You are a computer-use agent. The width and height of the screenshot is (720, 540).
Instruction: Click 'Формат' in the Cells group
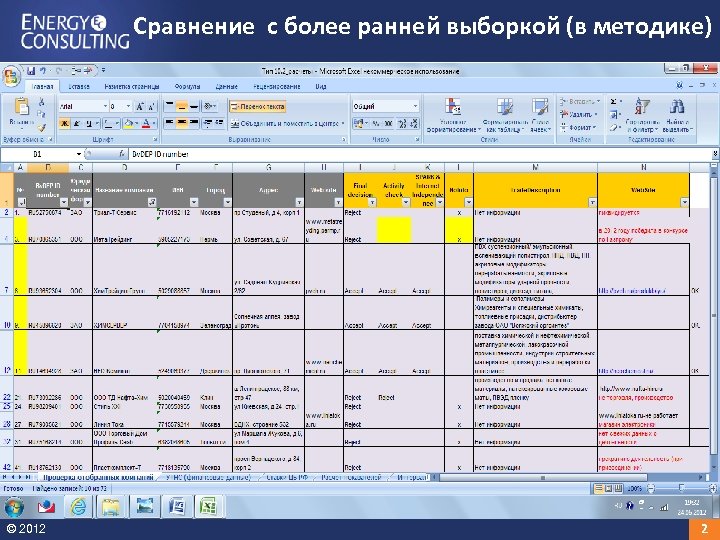(578, 127)
